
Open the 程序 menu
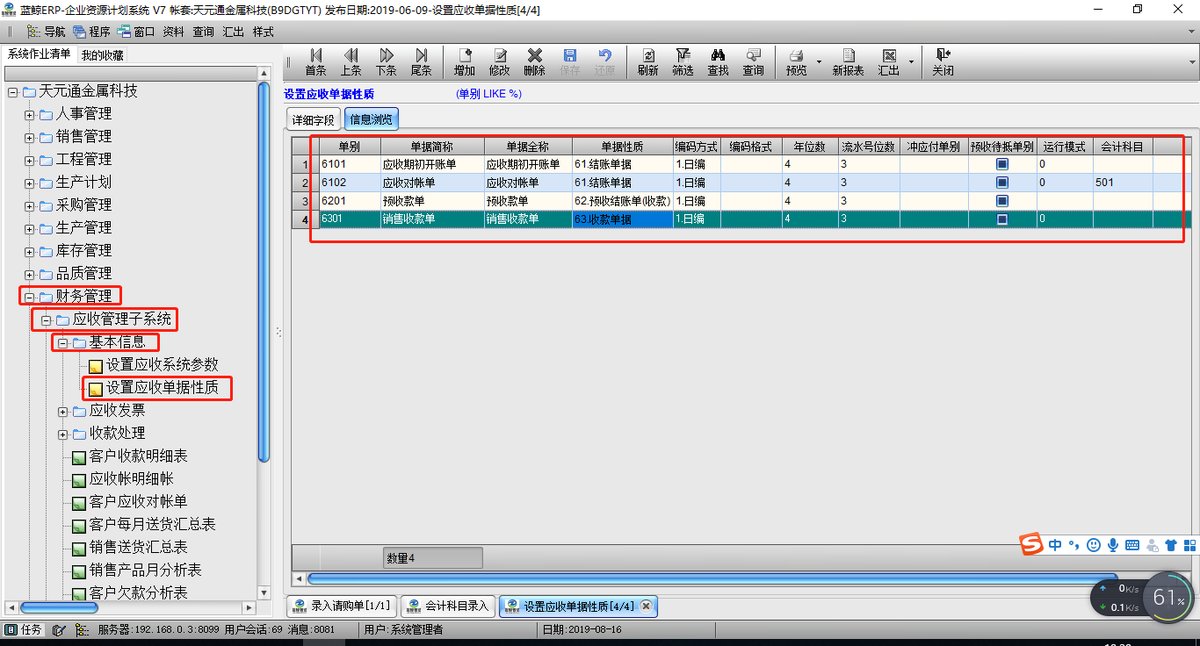pyautogui.click(x=92, y=31)
